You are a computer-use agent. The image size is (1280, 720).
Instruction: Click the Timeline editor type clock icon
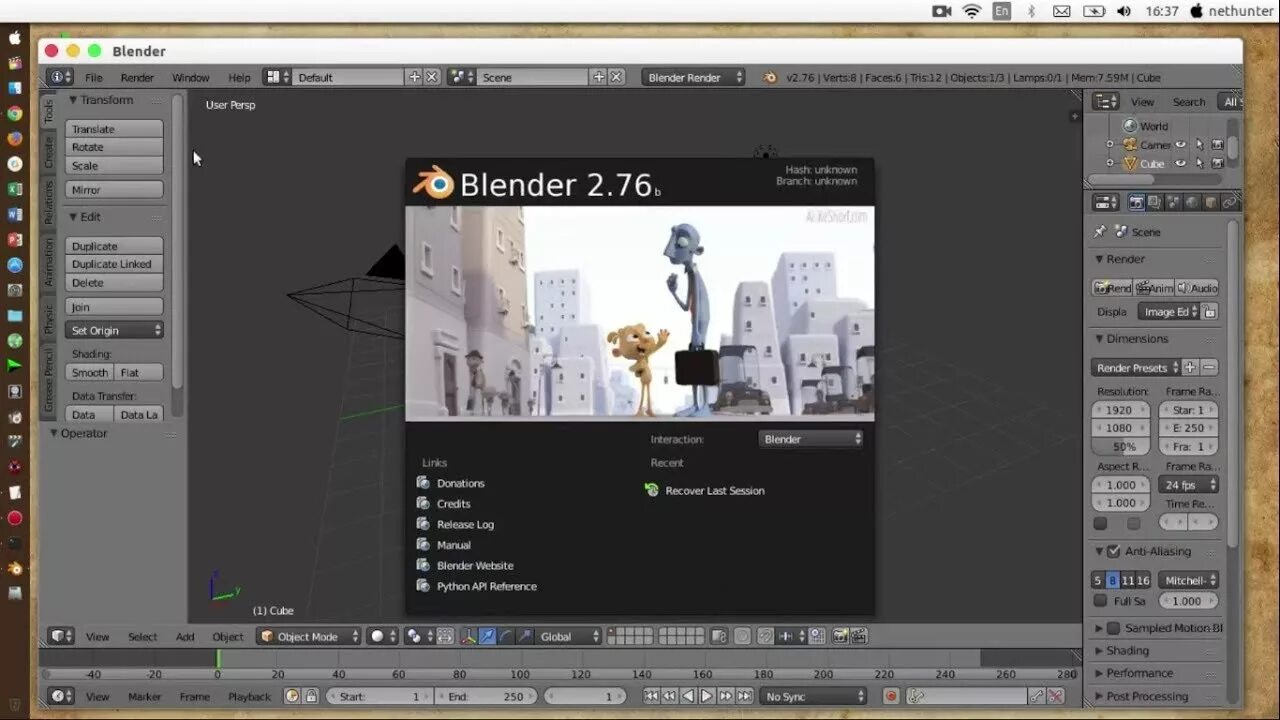coord(62,696)
